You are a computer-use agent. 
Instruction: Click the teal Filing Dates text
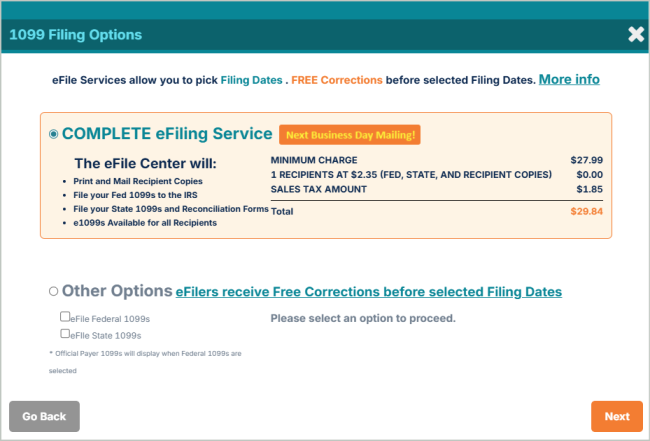point(251,80)
